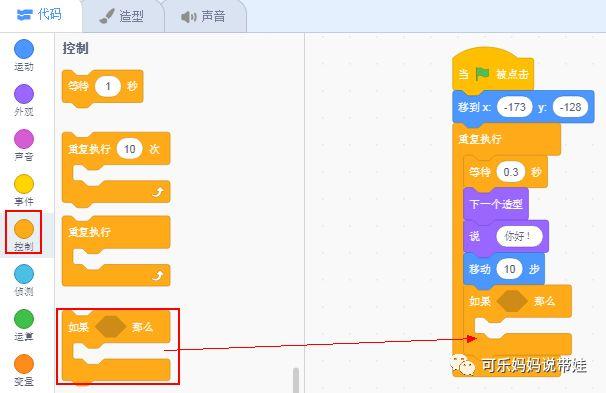Screen dimensions: 606x393
Task: Click the 当 绿旗 被点击 hat block
Action: click(493, 71)
